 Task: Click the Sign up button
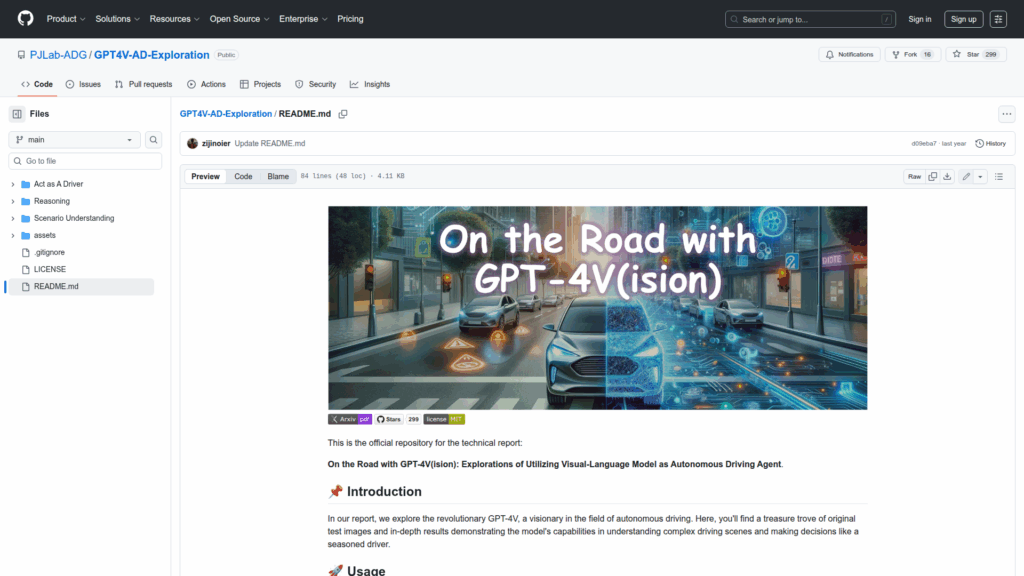pos(963,19)
